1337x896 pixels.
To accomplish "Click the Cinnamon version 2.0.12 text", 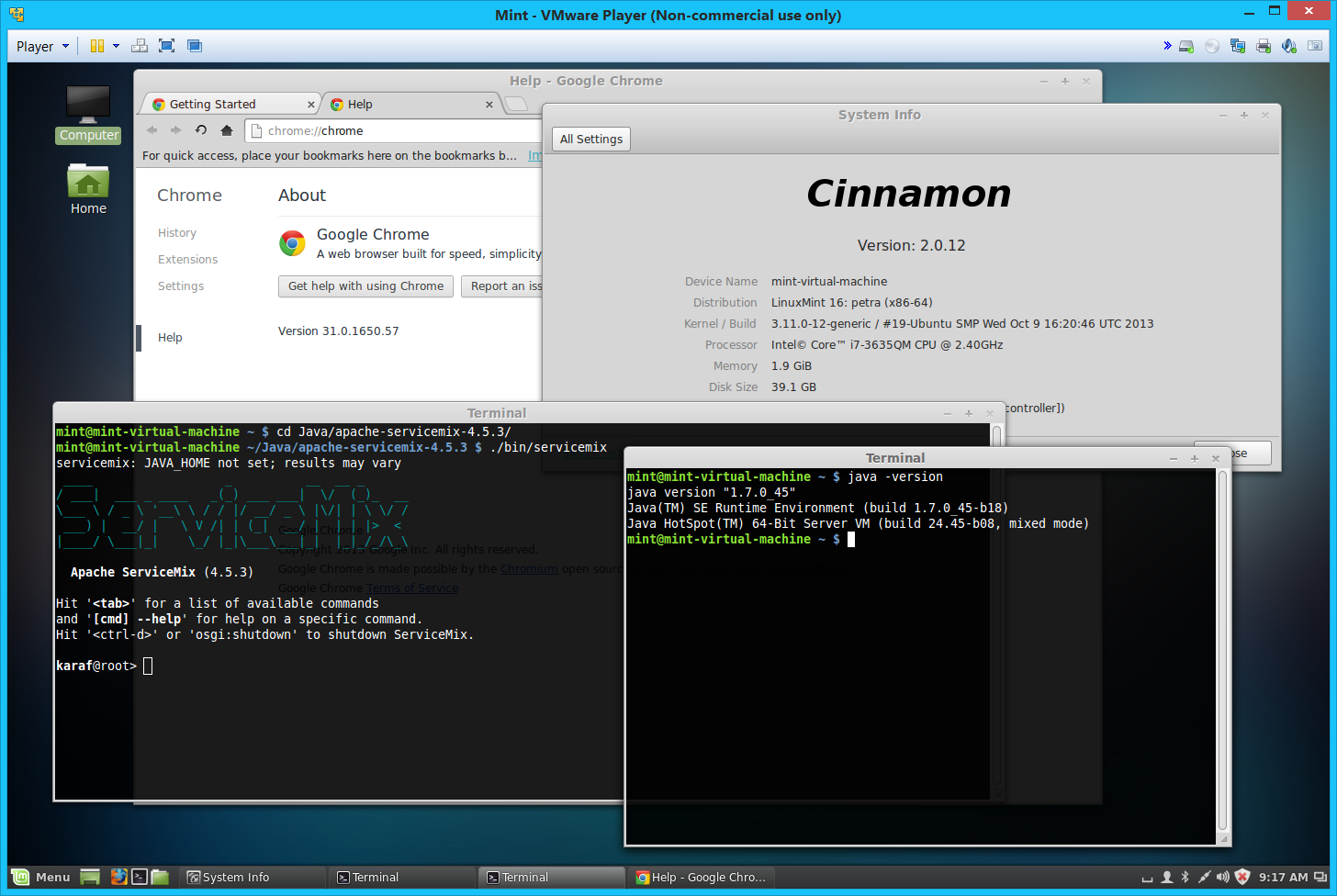I will click(911, 245).
